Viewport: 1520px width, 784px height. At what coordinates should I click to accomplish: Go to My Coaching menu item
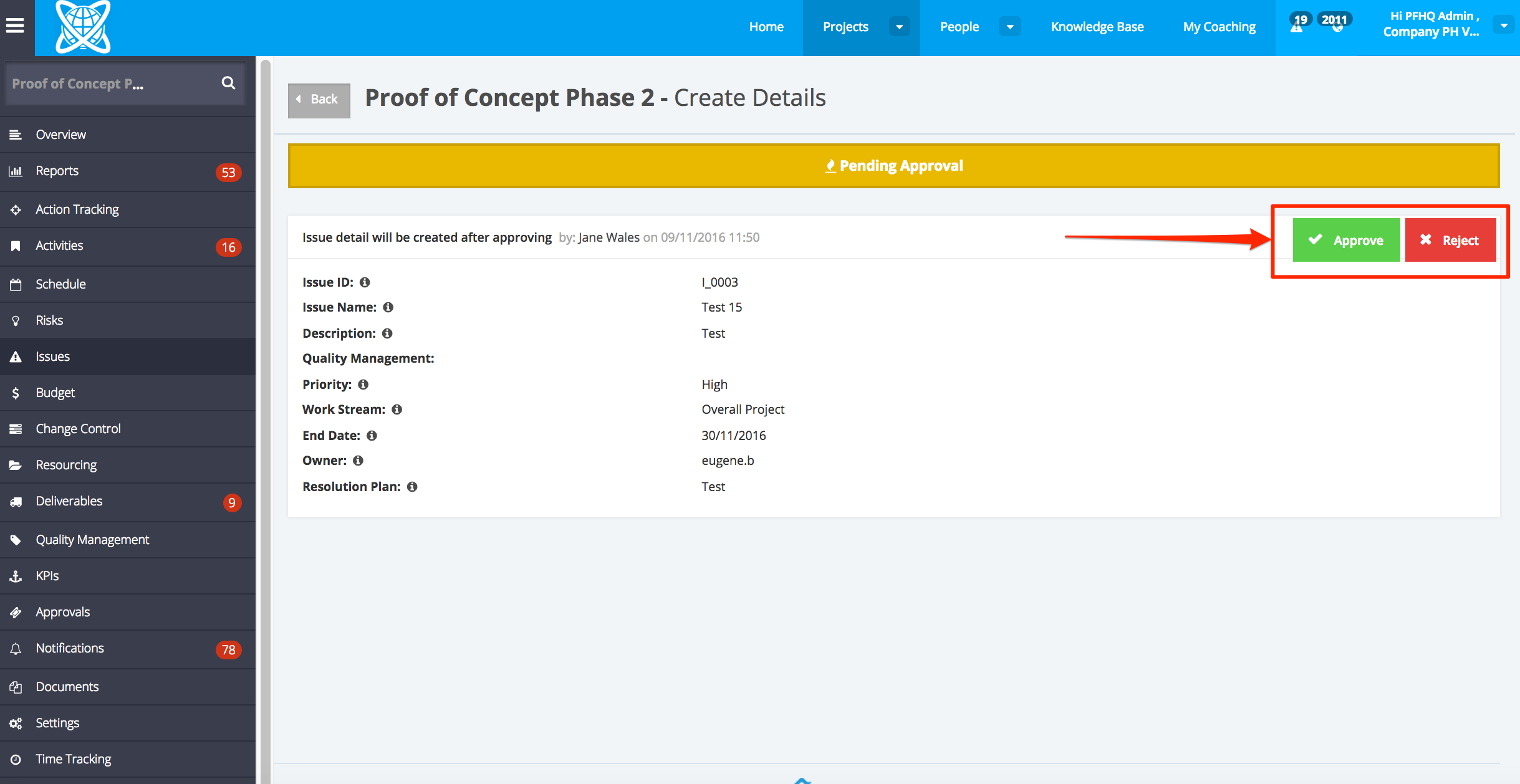click(x=1219, y=27)
